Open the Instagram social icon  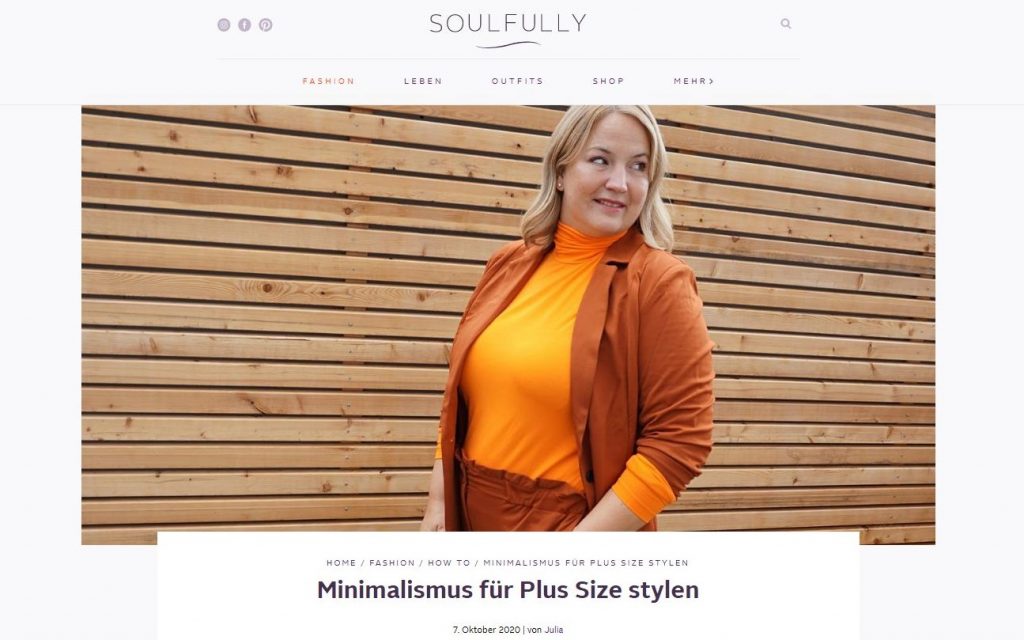(x=224, y=25)
